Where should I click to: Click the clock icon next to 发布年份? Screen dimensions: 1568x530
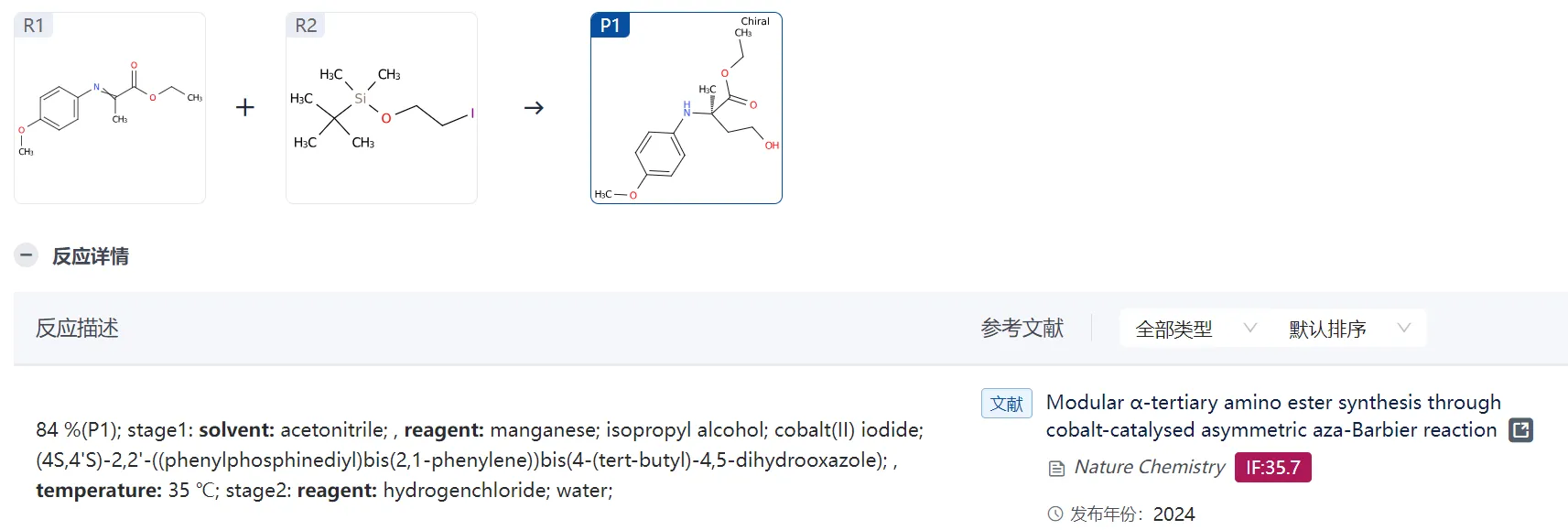(x=1055, y=514)
